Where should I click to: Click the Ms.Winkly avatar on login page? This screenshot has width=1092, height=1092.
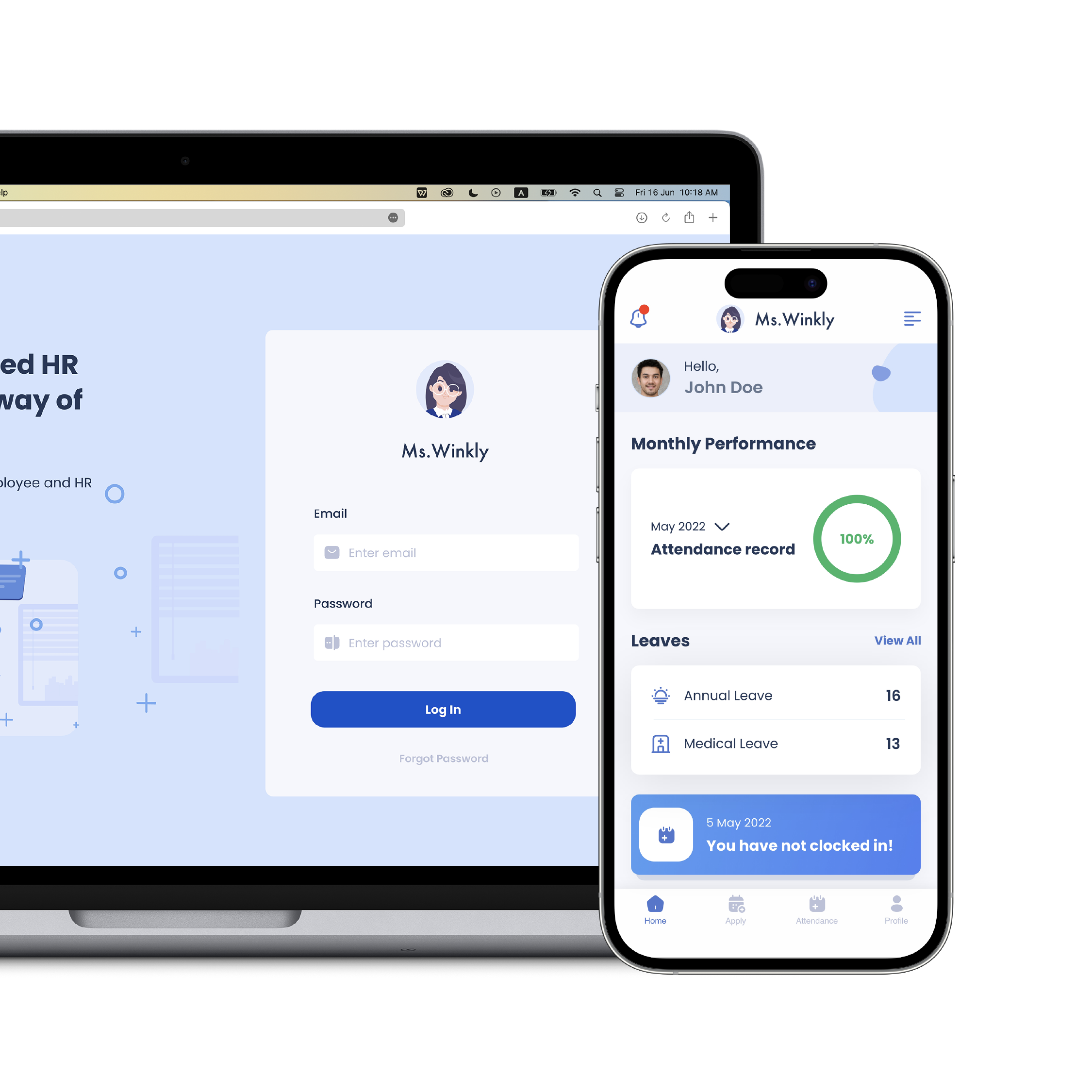pos(443,390)
